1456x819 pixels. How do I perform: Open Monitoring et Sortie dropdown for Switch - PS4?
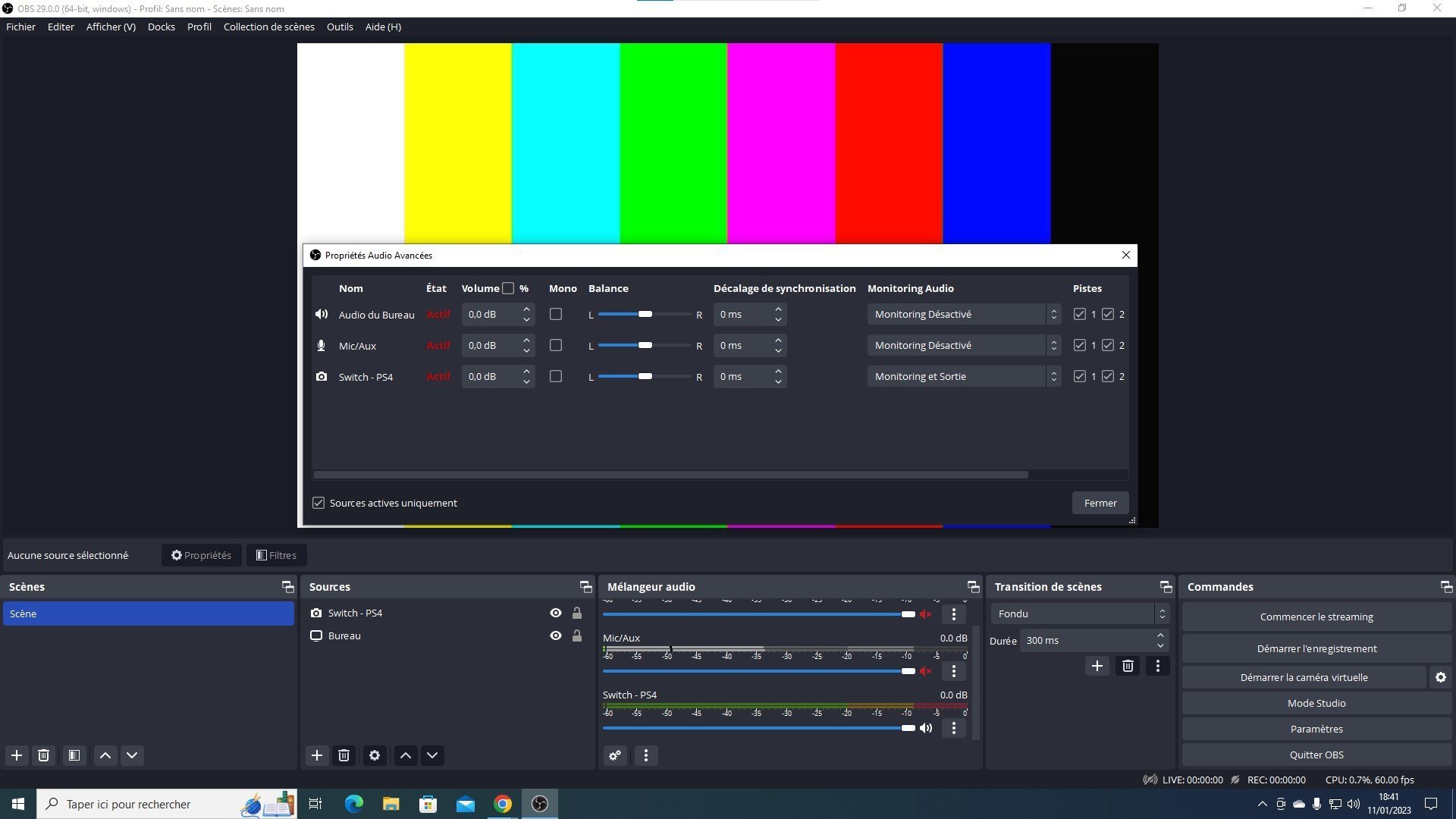pos(964,376)
